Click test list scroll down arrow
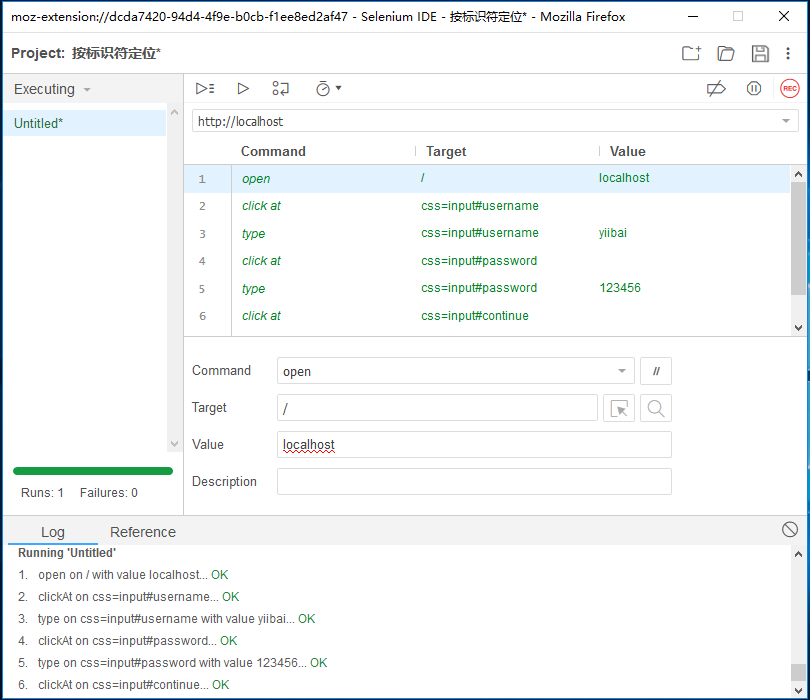Image resolution: width=810 pixels, height=700 pixels. (x=174, y=444)
